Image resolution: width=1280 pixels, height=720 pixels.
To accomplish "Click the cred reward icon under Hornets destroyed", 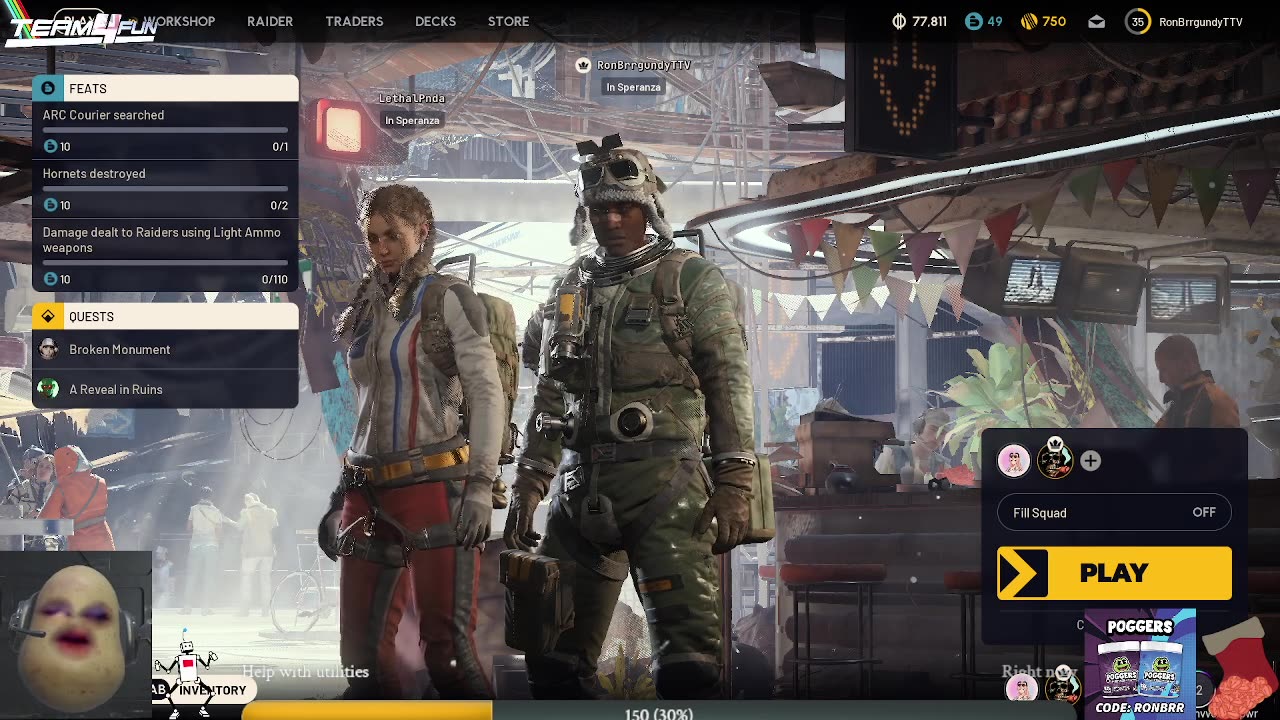I will pos(51,205).
